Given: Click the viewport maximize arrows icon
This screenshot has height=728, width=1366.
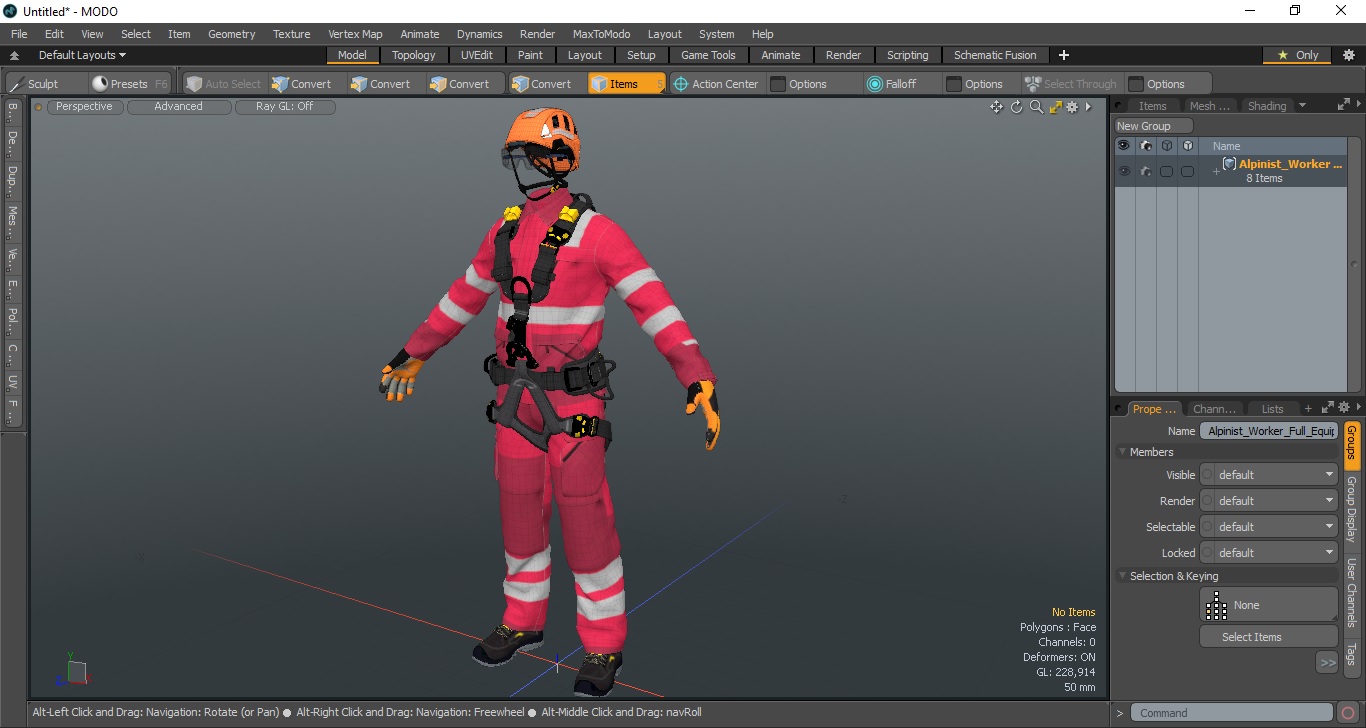Looking at the screenshot, I should tap(1055, 107).
